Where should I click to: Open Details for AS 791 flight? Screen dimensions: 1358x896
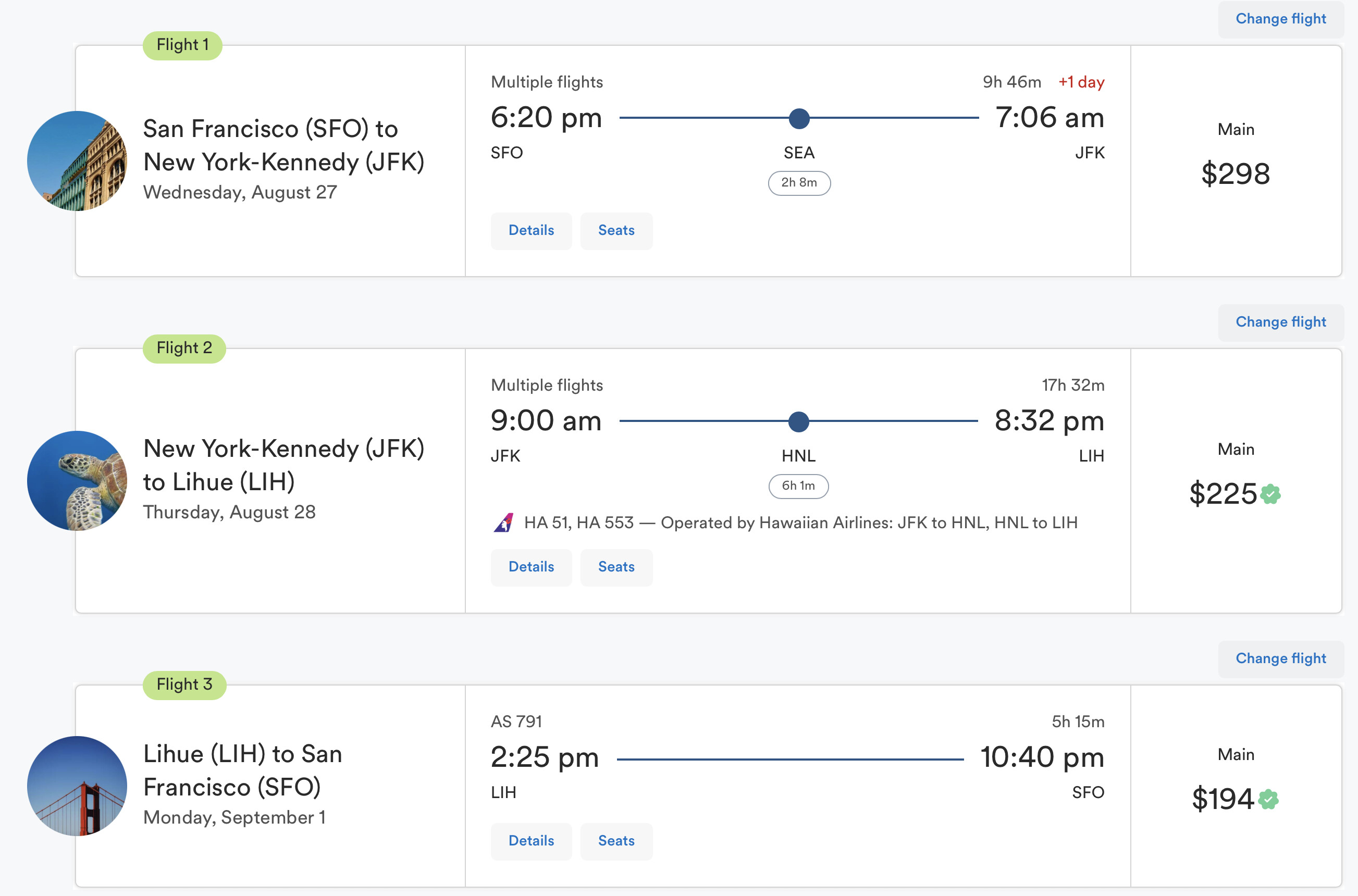(x=531, y=841)
